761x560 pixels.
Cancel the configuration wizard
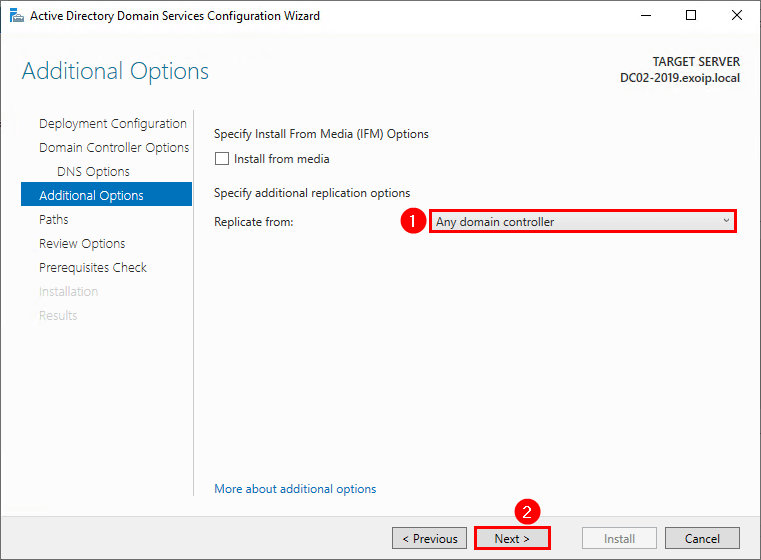pos(702,538)
